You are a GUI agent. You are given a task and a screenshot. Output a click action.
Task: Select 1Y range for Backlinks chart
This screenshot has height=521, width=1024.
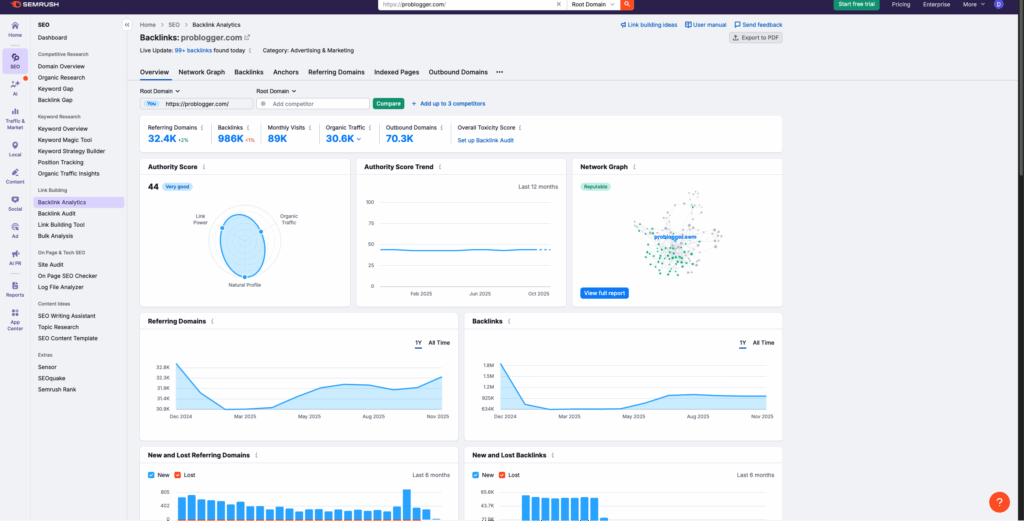tap(743, 343)
